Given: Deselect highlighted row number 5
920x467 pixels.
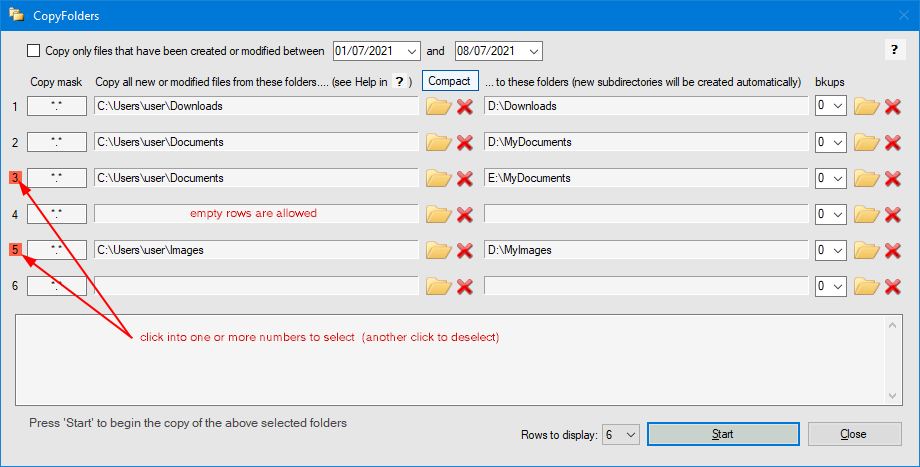Looking at the screenshot, I should [15, 250].
